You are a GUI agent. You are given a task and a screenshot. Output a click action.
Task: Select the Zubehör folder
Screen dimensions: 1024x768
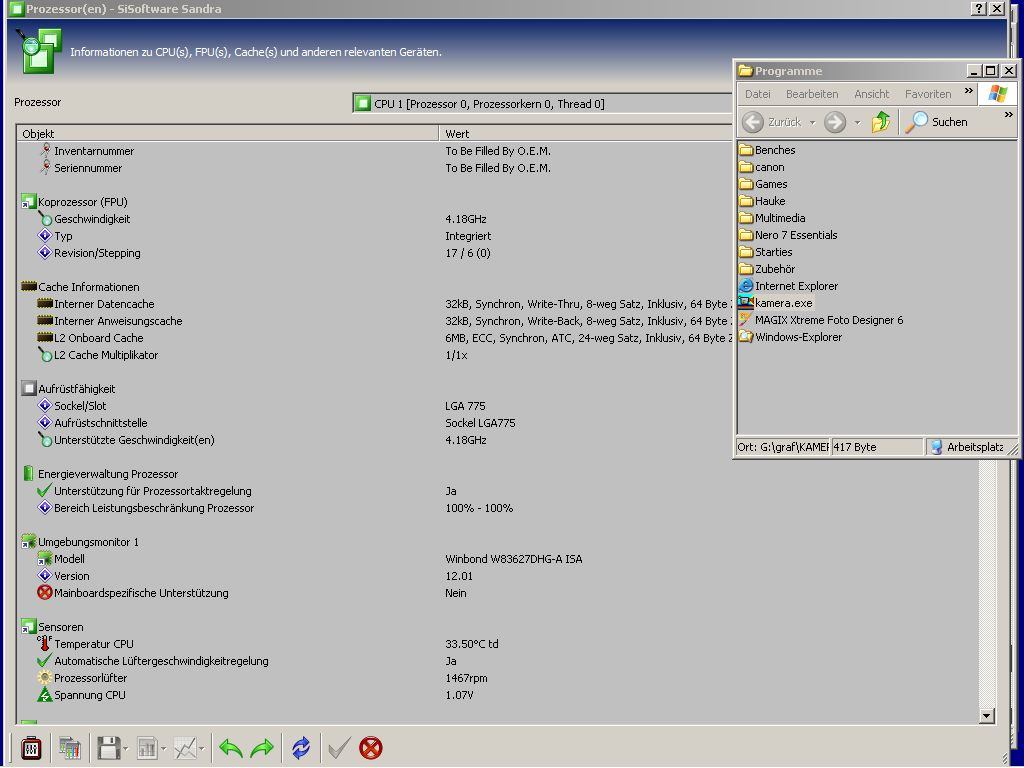pyautogui.click(x=767, y=268)
